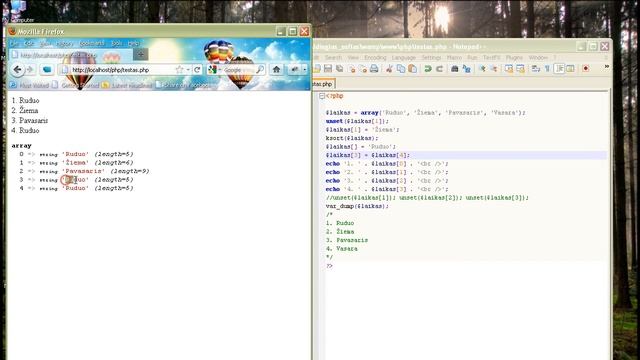This screenshot has width=640, height=360.
Task: Open Firefox History menu
Action: coord(64,43)
